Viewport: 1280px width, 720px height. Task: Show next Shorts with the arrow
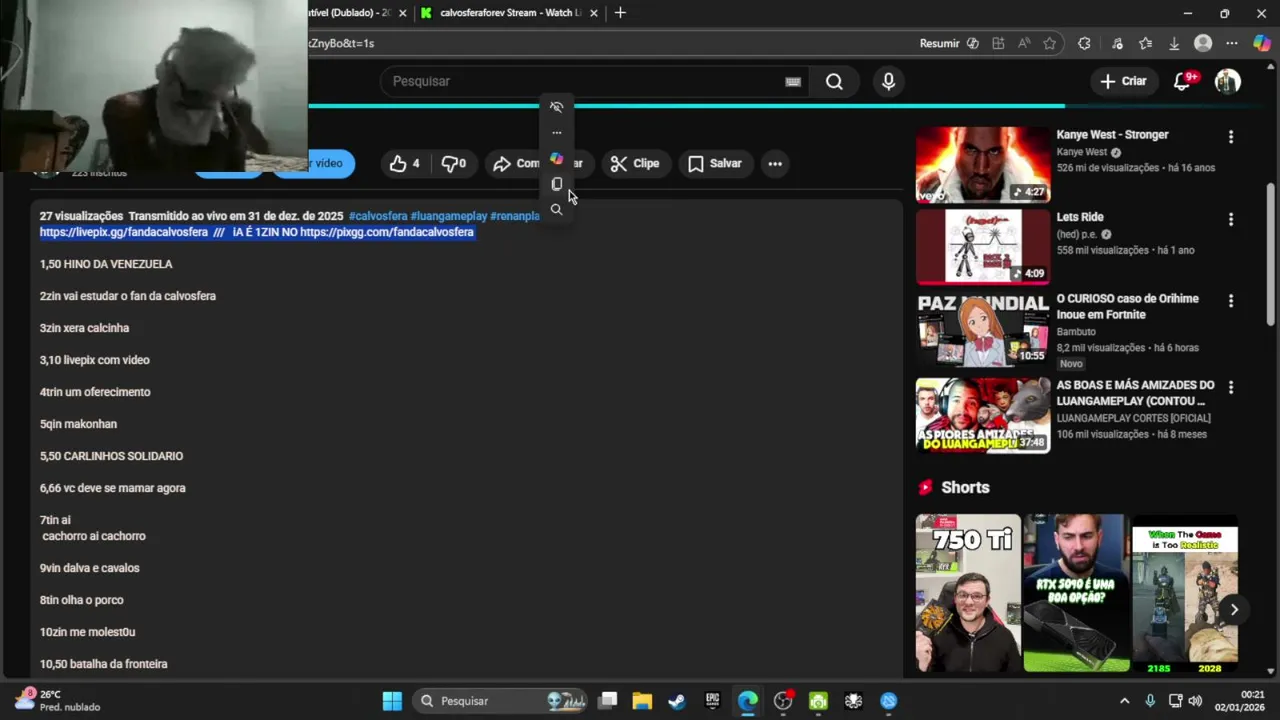pyautogui.click(x=1234, y=609)
